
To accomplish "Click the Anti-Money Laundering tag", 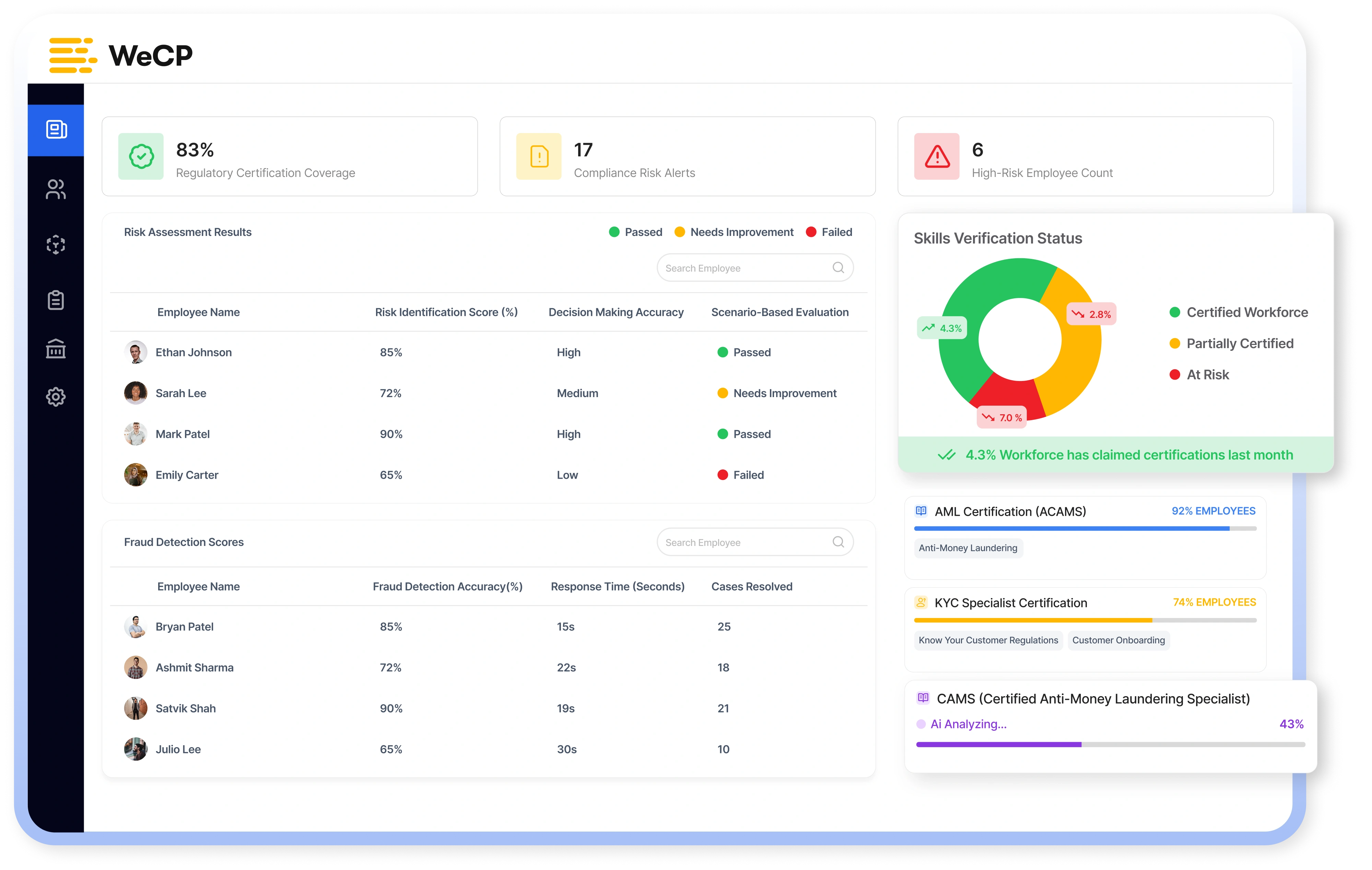I will pos(968,548).
